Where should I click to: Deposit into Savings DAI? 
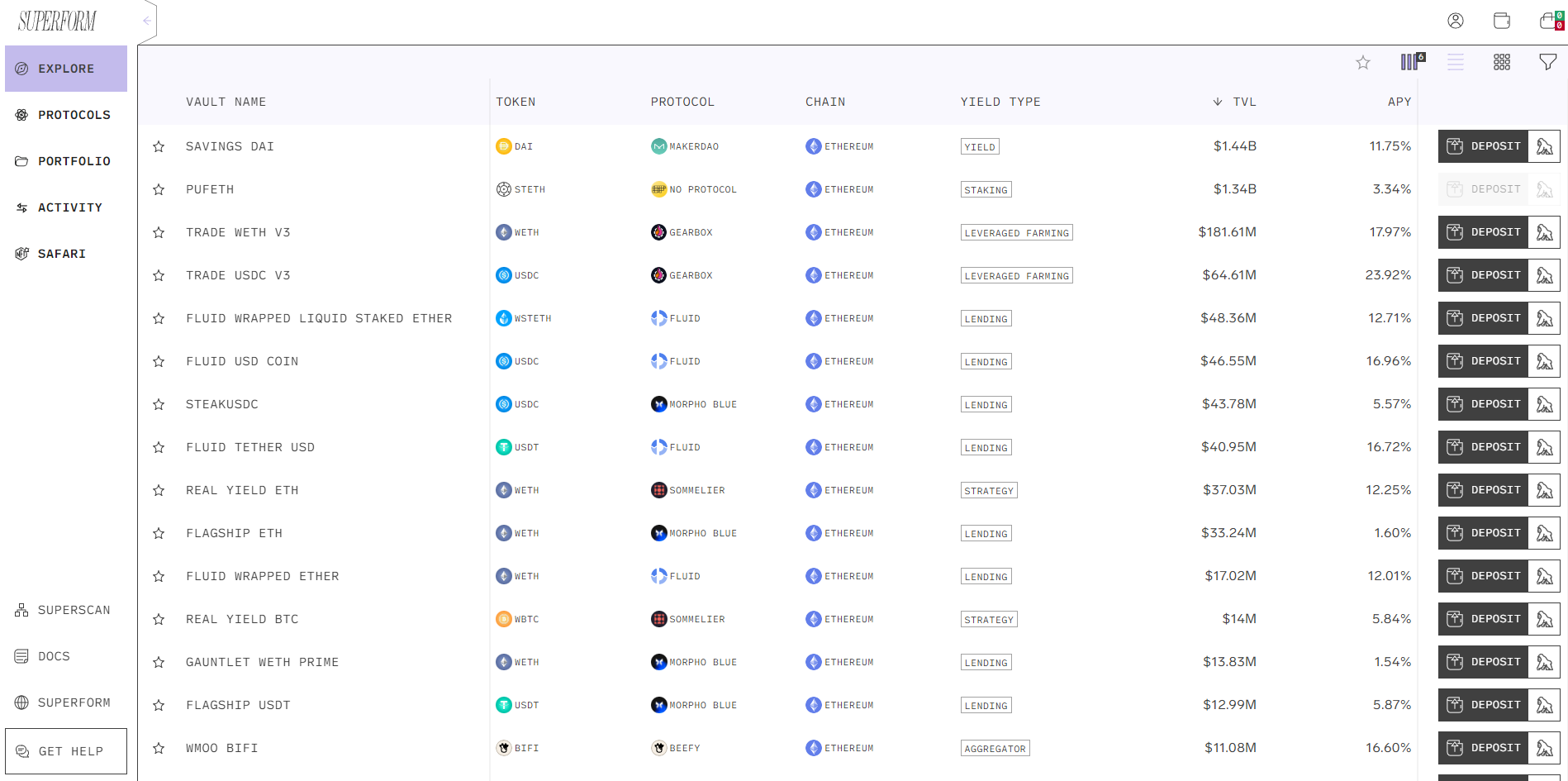[1483, 146]
